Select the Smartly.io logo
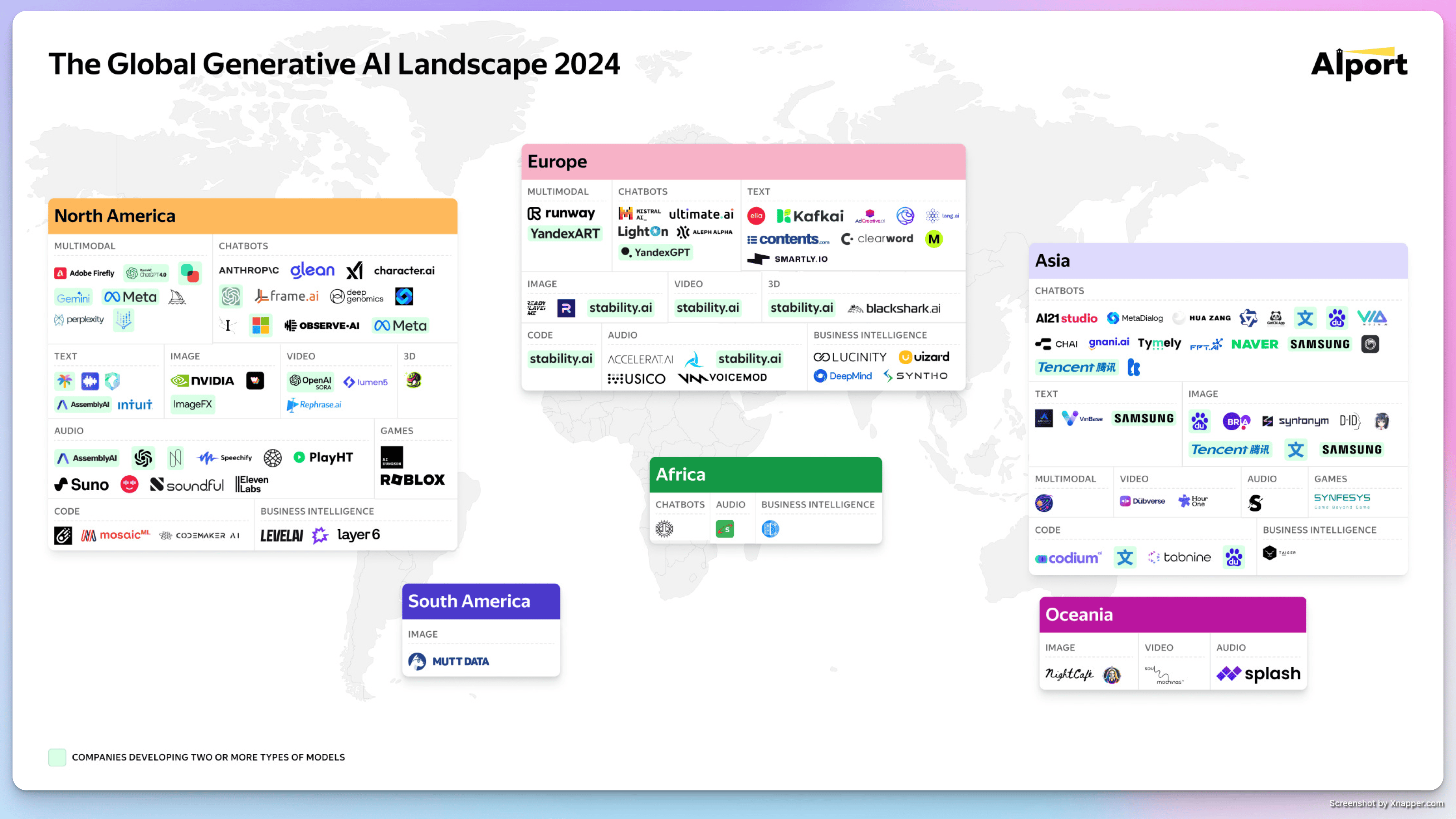Viewport: 1456px width, 819px height. tap(787, 259)
